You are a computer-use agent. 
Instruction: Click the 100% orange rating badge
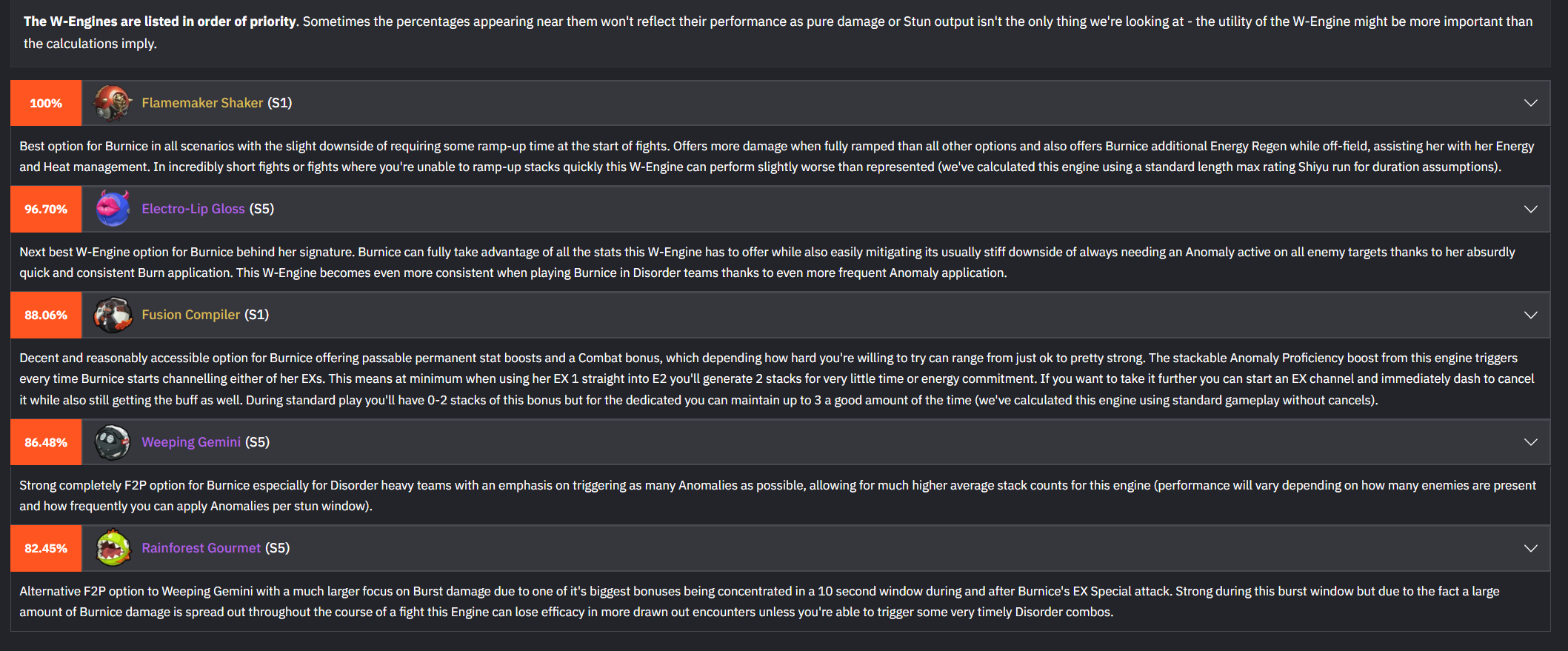(46, 103)
